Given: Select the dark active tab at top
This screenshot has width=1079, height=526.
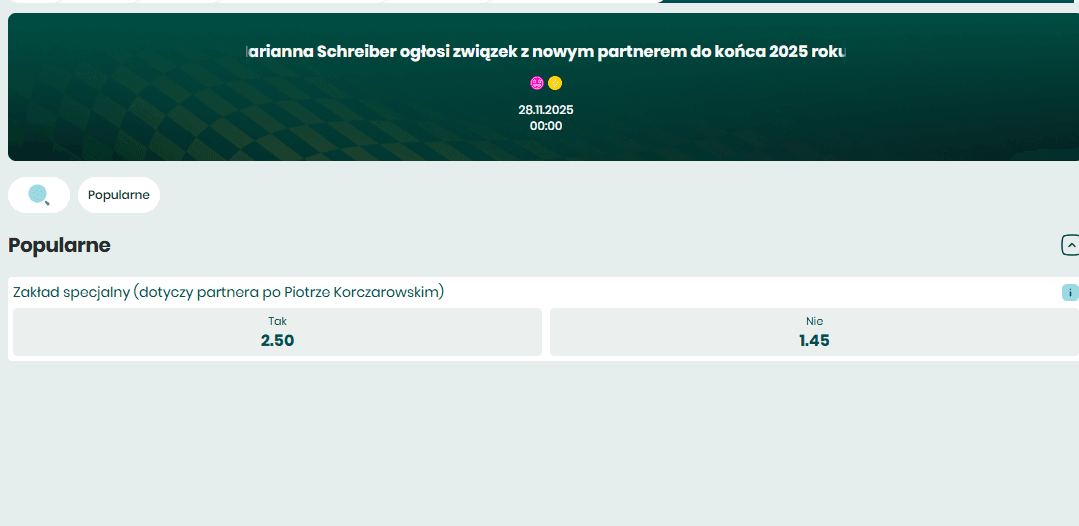Looking at the screenshot, I should click(x=868, y=1).
